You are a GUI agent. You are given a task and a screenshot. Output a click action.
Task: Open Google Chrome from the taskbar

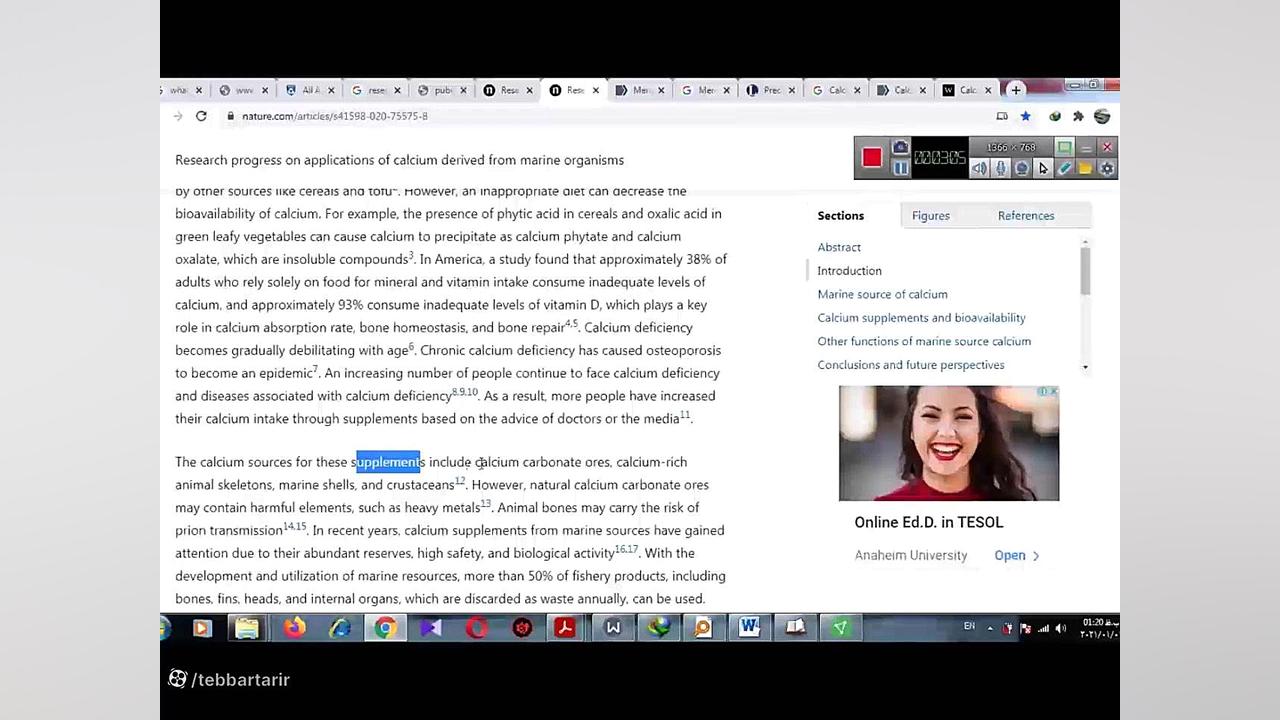[385, 628]
